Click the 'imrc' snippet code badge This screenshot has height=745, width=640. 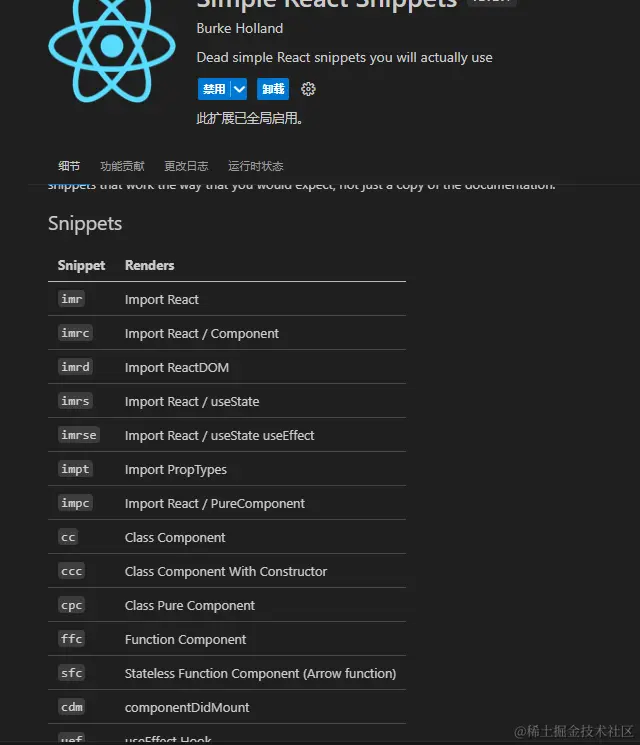75,333
